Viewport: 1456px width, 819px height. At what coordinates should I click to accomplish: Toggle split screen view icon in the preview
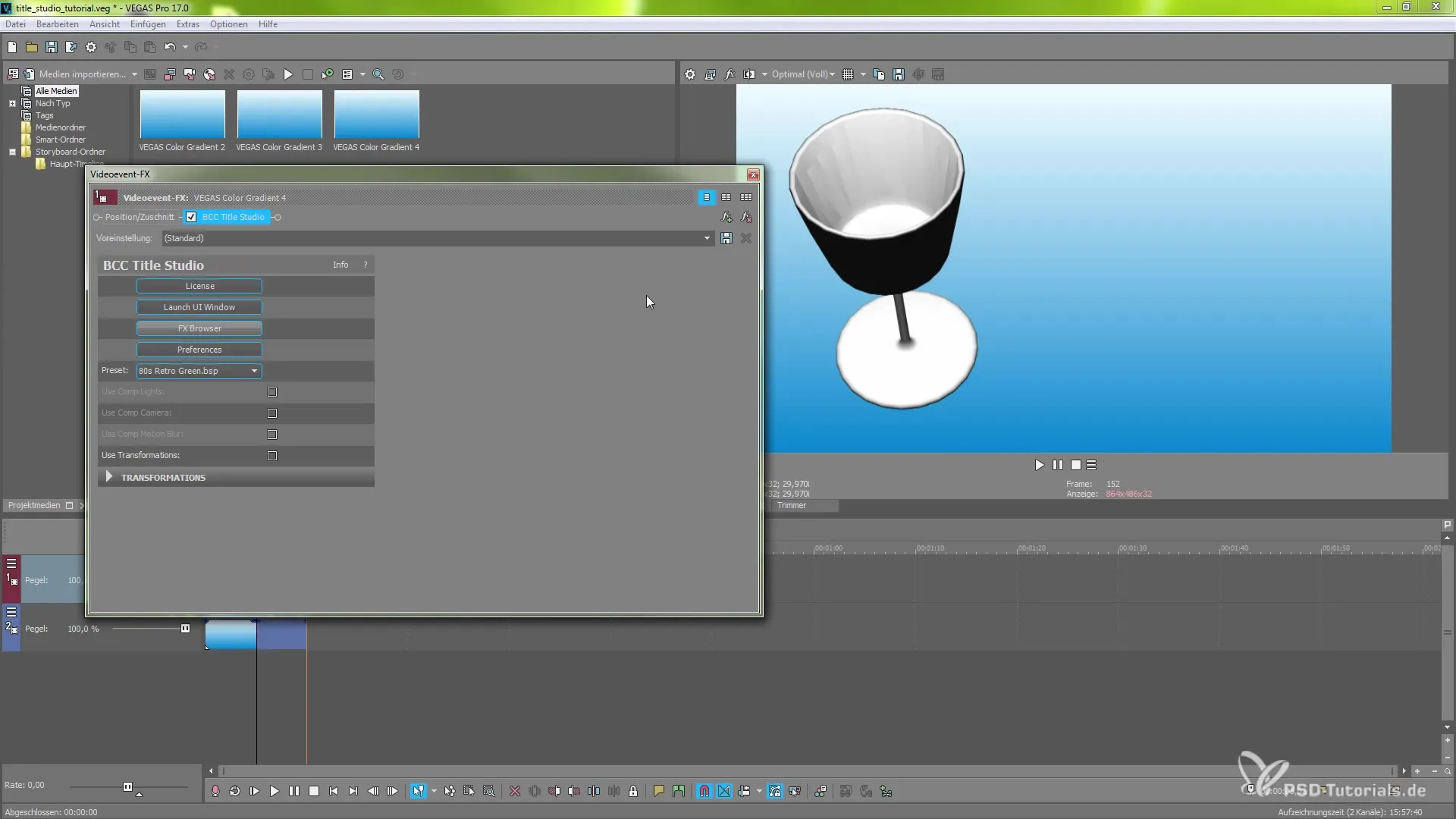coord(749,74)
